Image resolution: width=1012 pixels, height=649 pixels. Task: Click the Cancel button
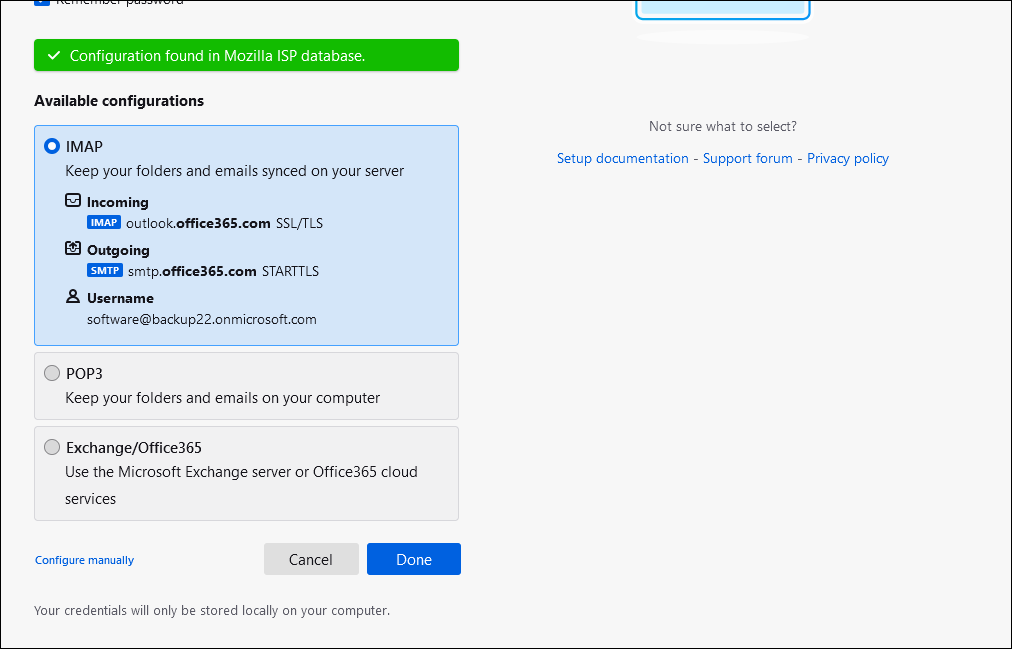(x=311, y=559)
